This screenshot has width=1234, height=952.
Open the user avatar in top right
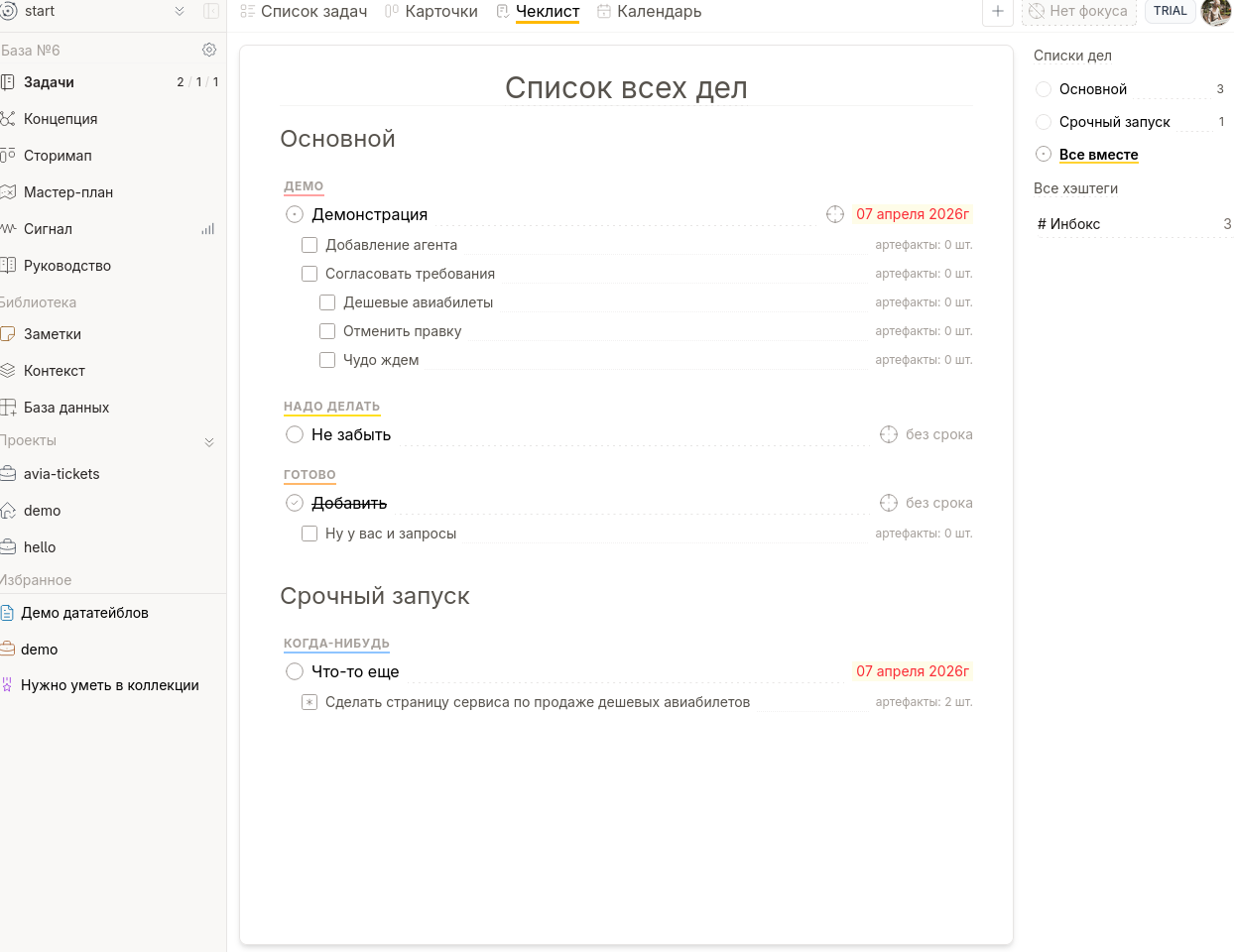(x=1215, y=12)
